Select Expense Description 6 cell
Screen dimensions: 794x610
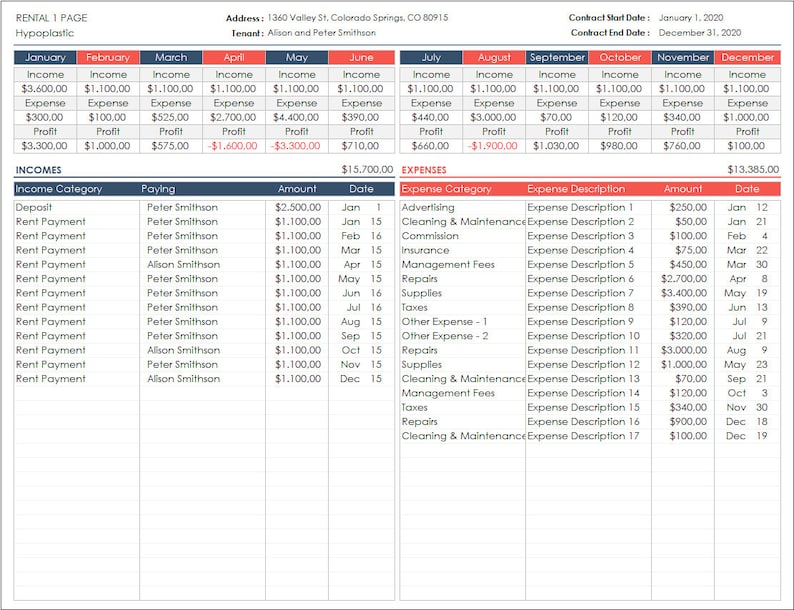point(580,279)
